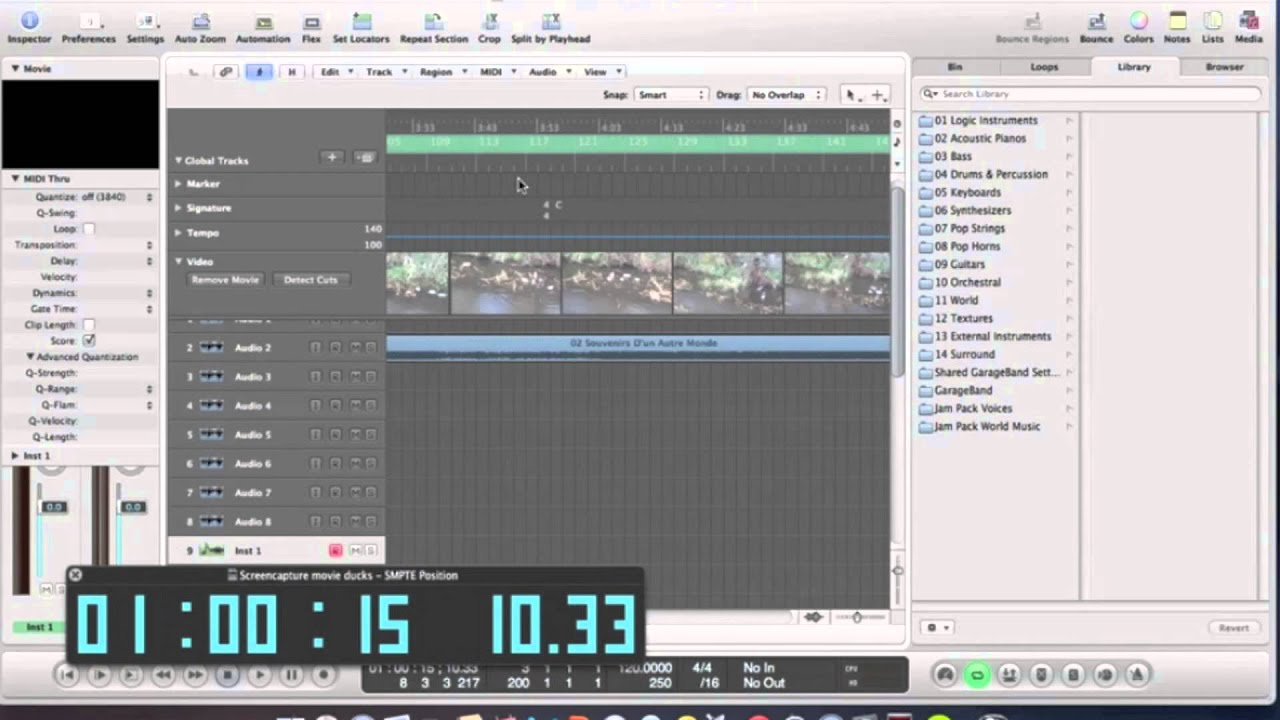The image size is (1280, 720).
Task: Click the Stop transport button
Action: tap(227, 675)
